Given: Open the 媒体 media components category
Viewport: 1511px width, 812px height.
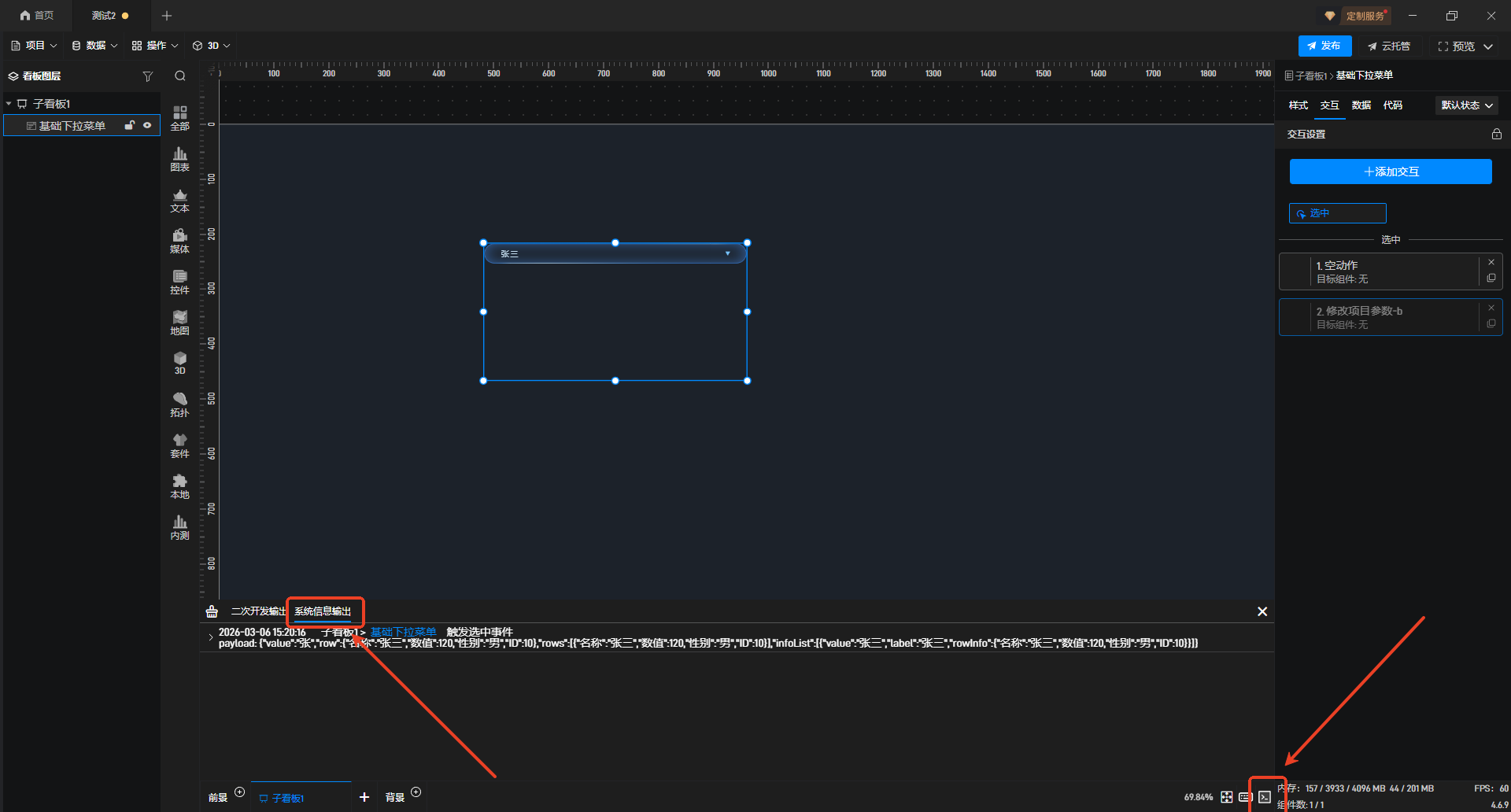Looking at the screenshot, I should tap(179, 241).
